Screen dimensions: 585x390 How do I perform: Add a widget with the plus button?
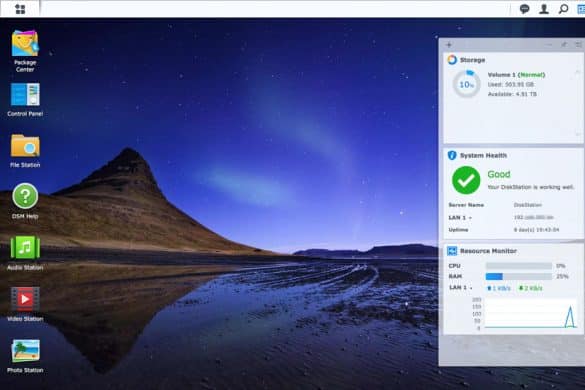click(x=449, y=45)
